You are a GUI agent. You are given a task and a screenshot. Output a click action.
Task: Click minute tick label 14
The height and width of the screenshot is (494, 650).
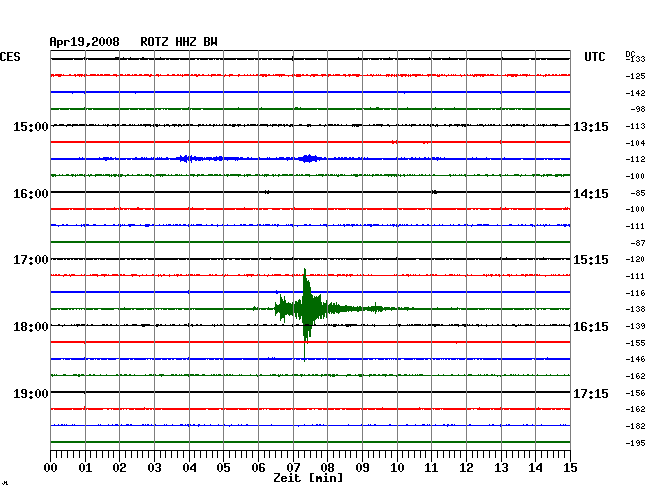pyautogui.click(x=535, y=468)
